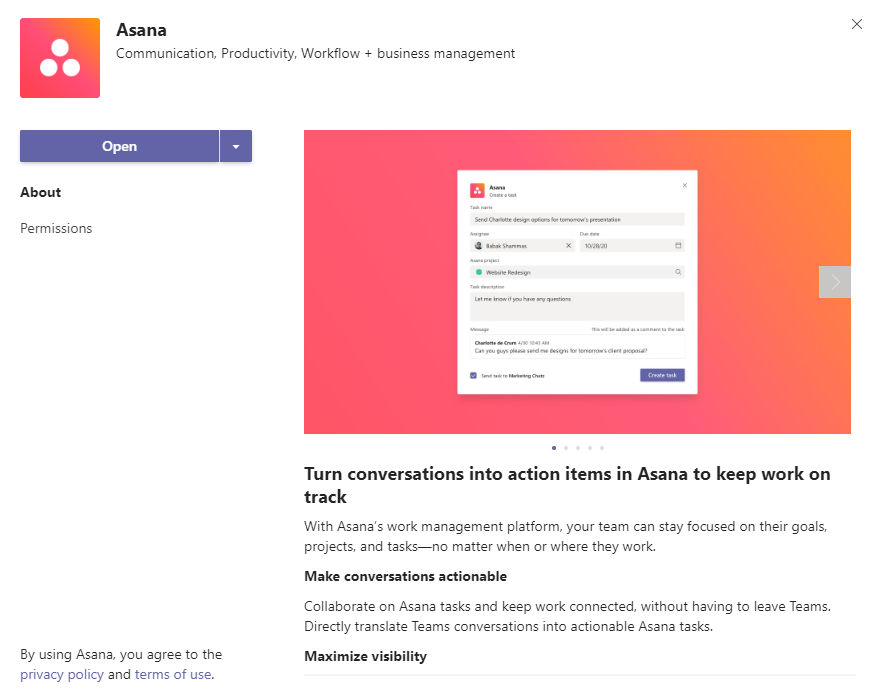This screenshot has width=877, height=691.
Task: Click the 'Turn conversations into action items' headline
Action: [567, 485]
